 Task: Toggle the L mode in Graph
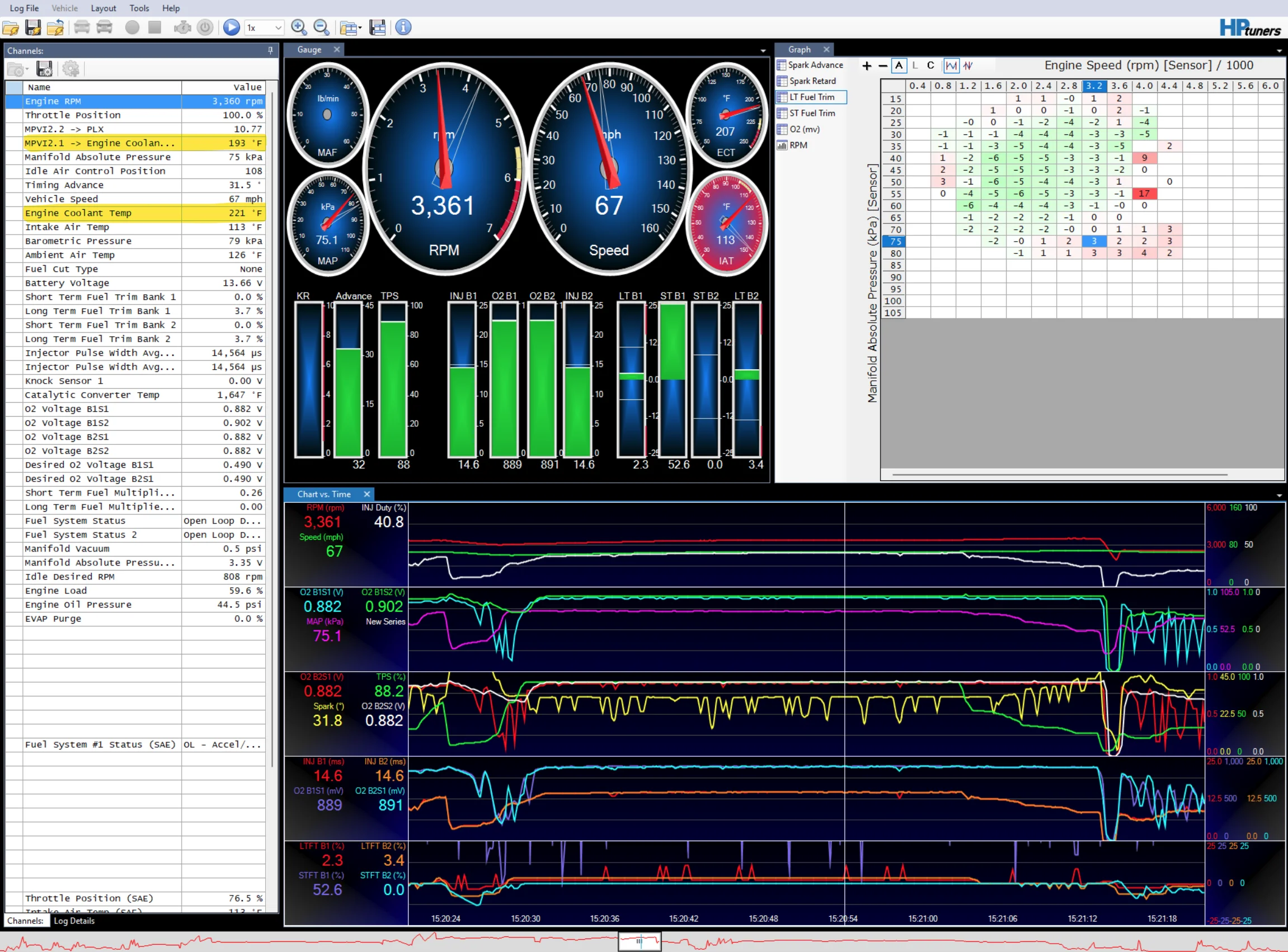(915, 65)
